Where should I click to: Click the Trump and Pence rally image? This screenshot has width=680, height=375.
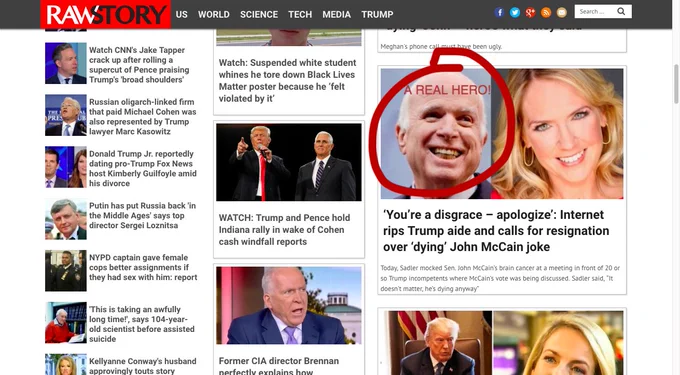289,162
